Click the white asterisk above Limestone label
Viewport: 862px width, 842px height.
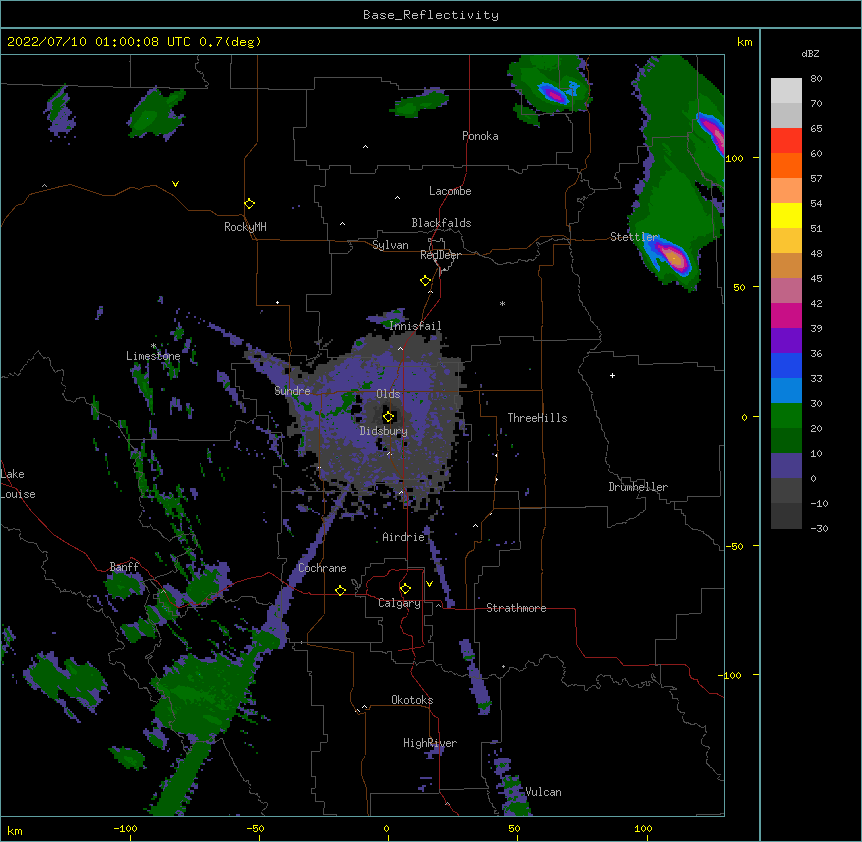(153, 346)
